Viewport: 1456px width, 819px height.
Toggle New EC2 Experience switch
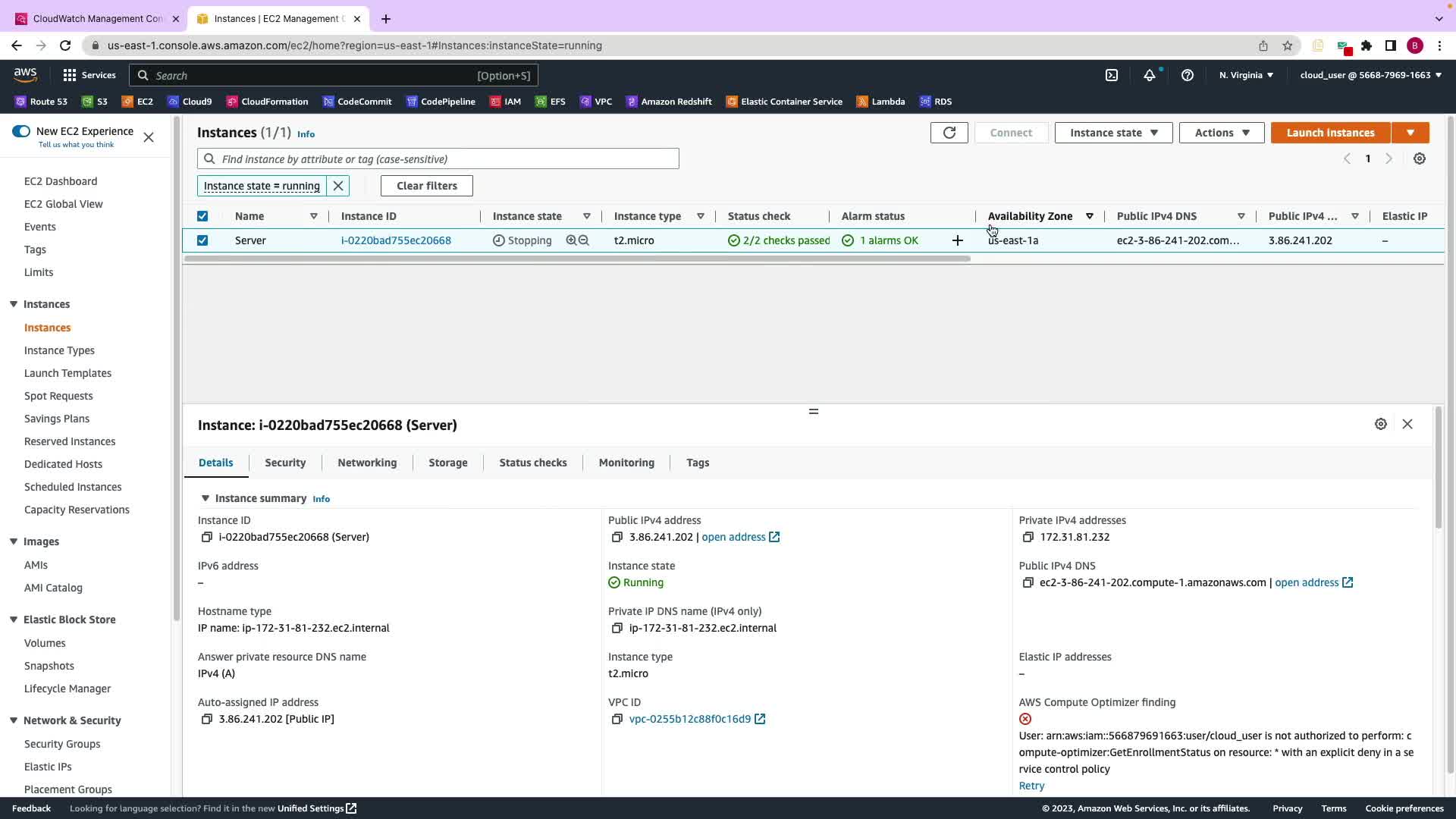pyautogui.click(x=21, y=131)
